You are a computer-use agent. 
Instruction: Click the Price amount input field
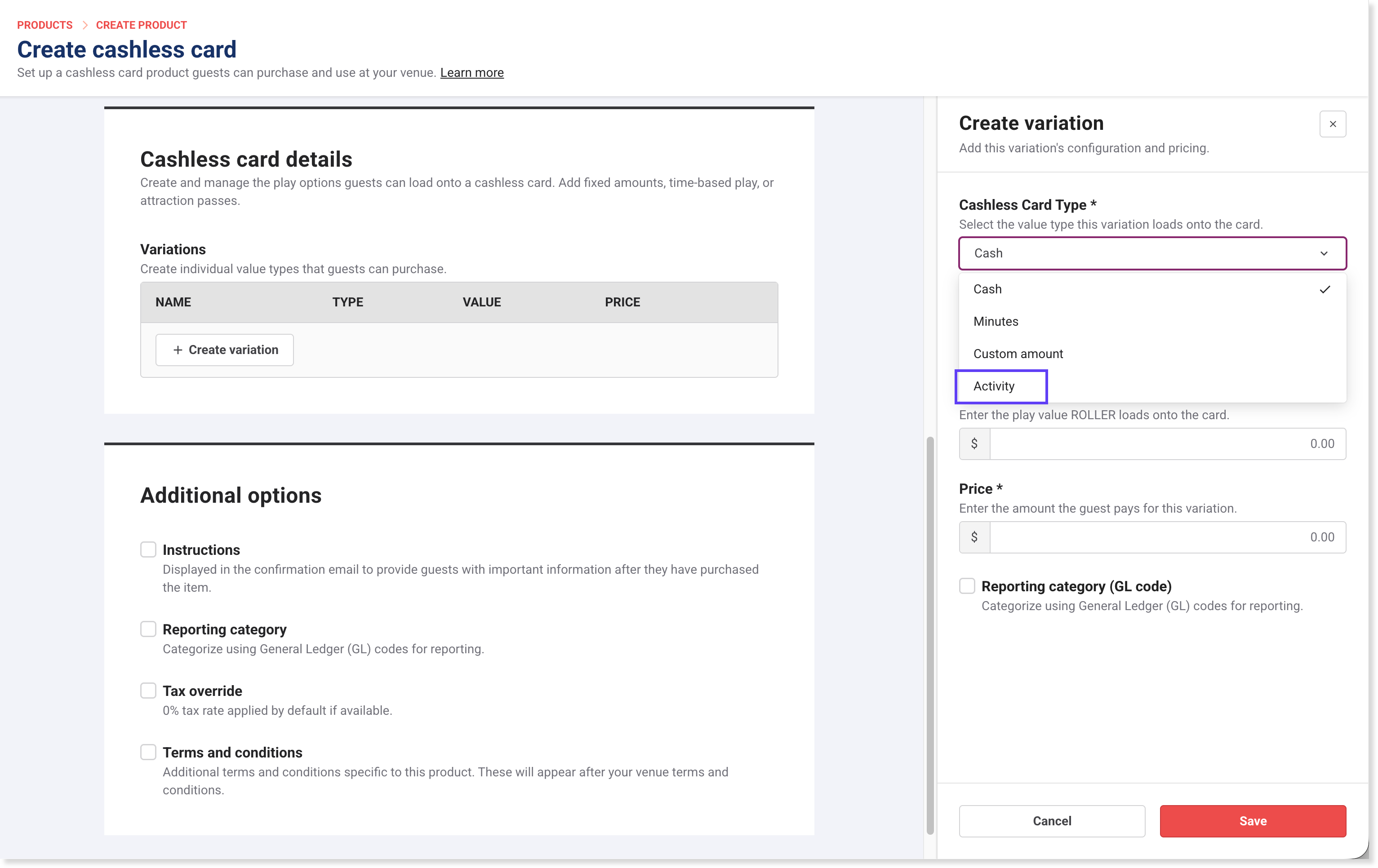coord(1166,537)
